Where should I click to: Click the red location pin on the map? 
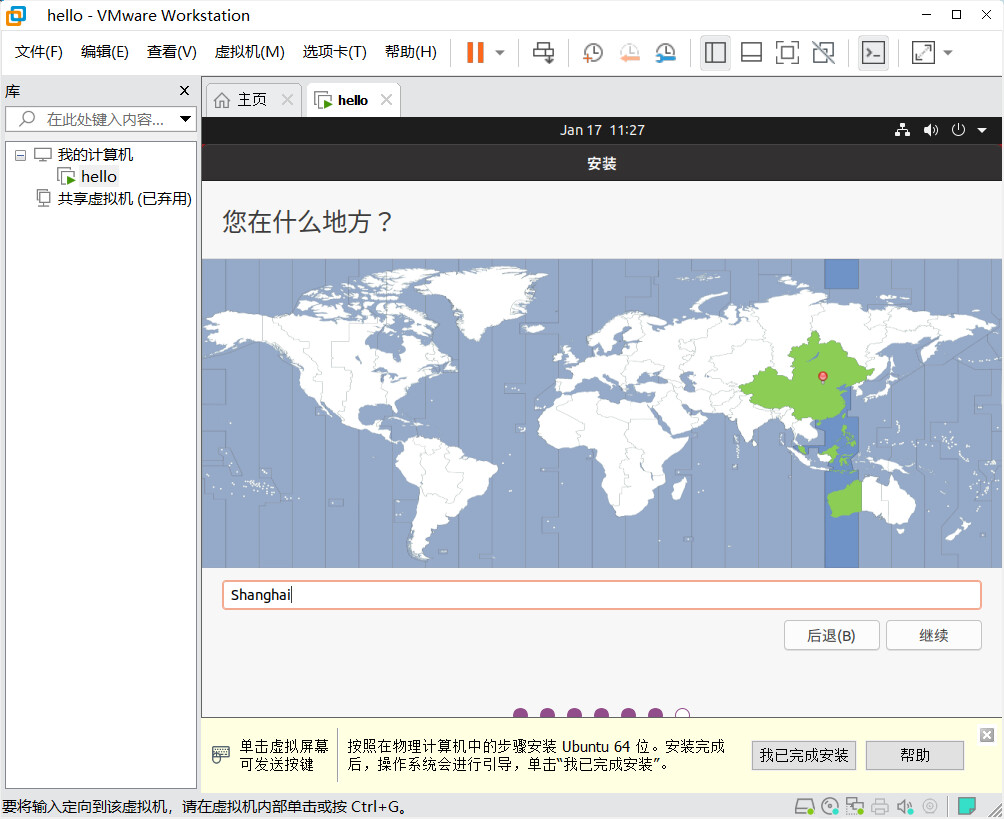tap(823, 377)
